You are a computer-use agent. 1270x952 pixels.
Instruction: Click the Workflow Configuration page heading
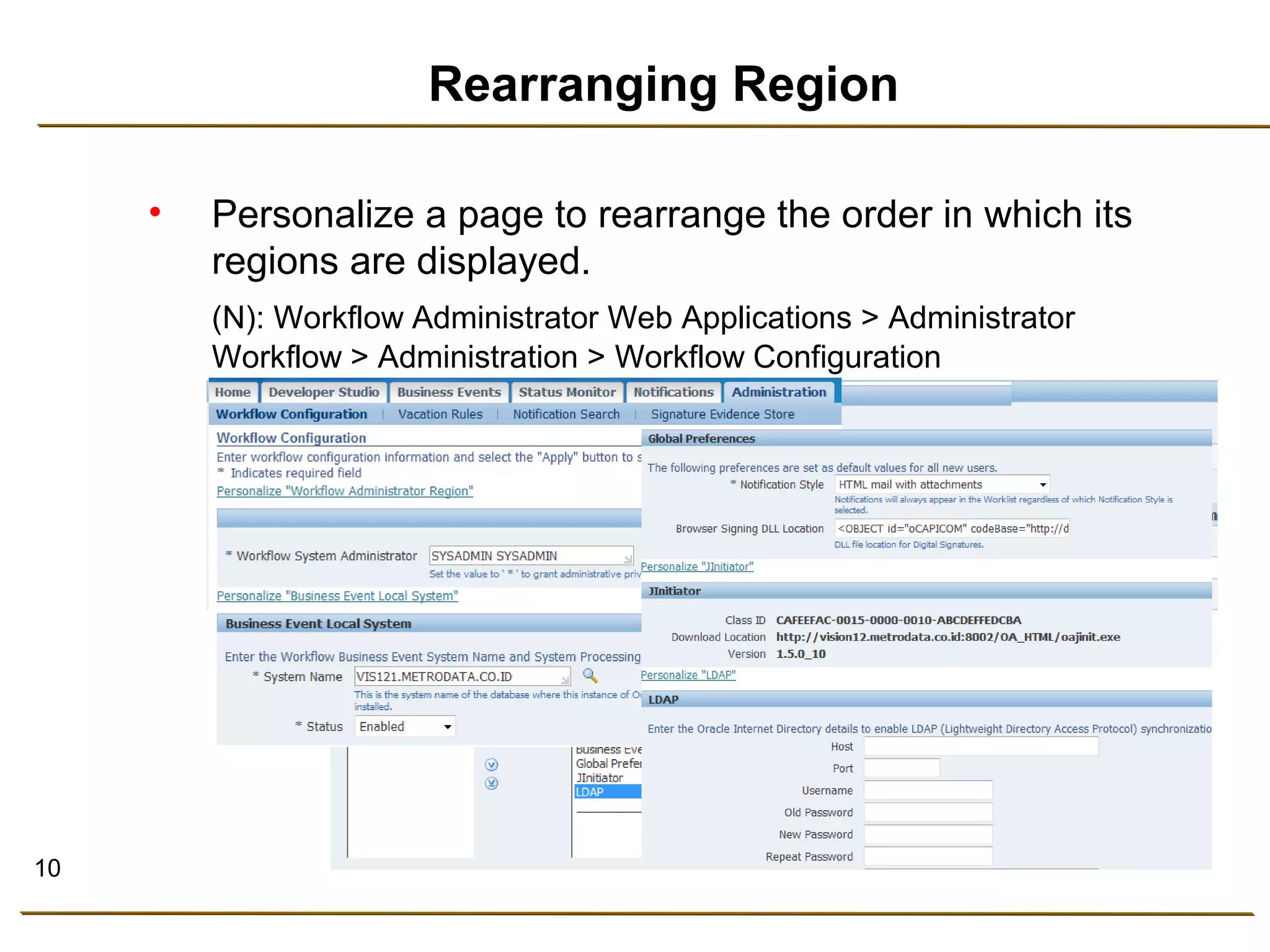click(x=291, y=438)
